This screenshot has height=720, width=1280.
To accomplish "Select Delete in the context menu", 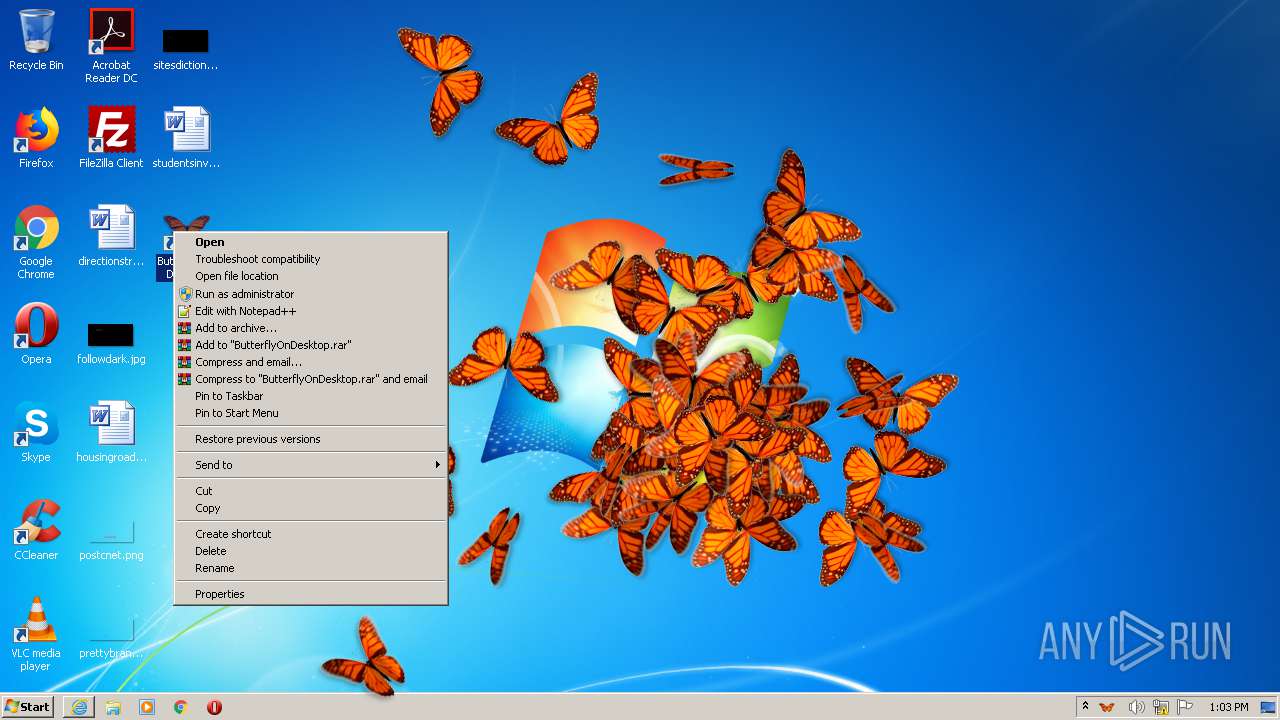I will pyautogui.click(x=310, y=551).
